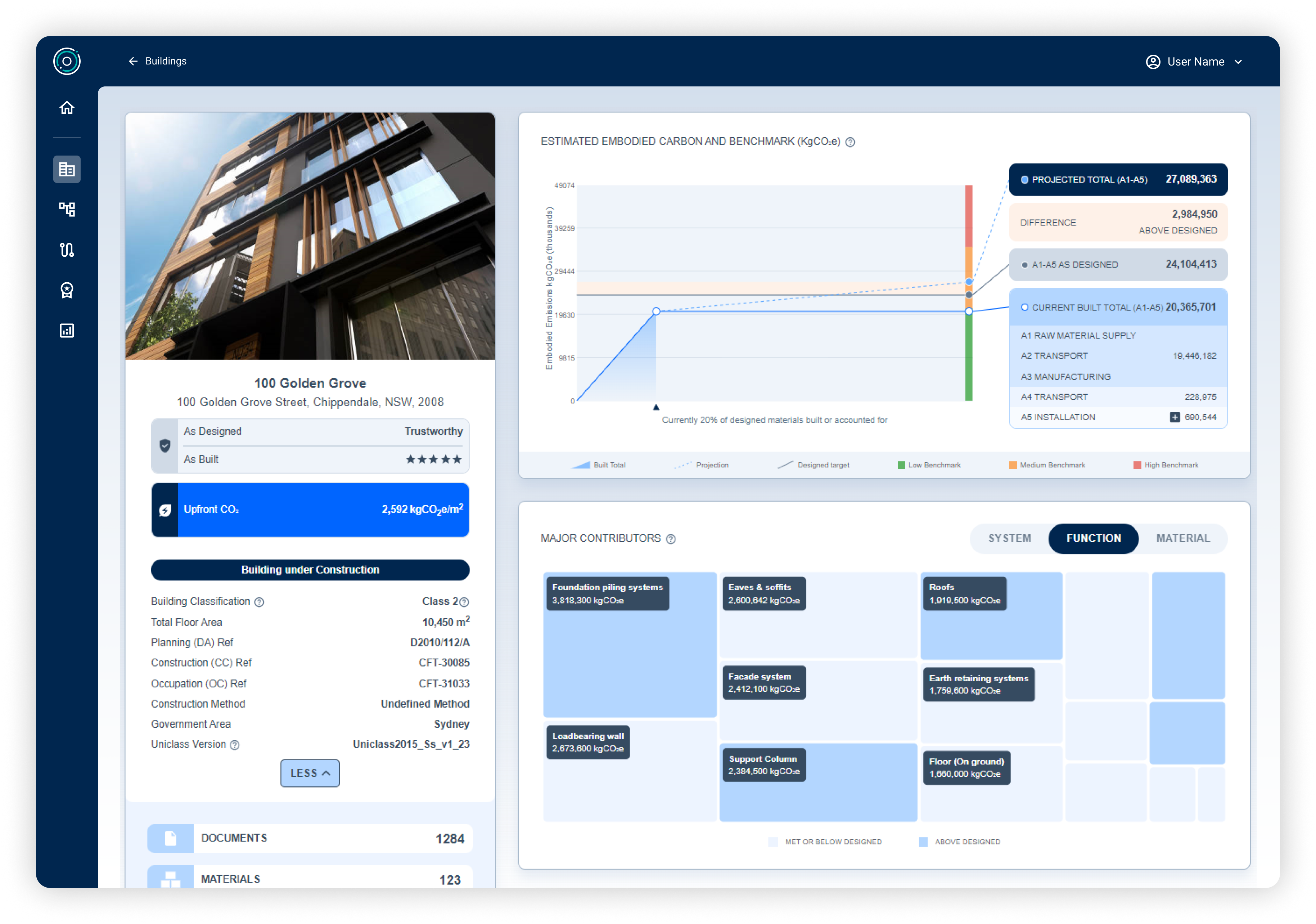Select the FUNCTION tab in Major Contributors
The image size is (1316, 924).
(x=1093, y=538)
